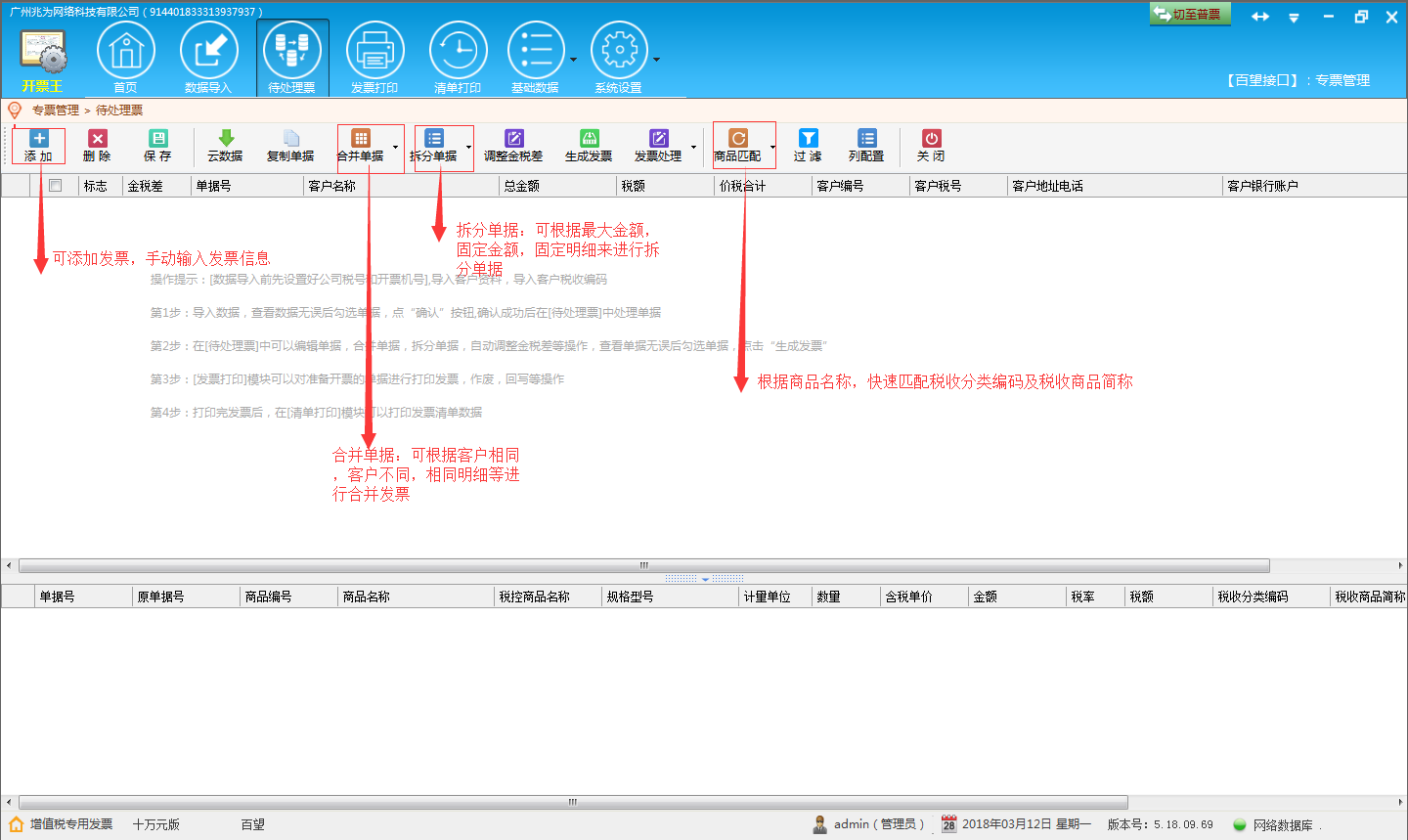Screen dimensions: 1408x840
Task: Expand the 拆分单据 dropdown arrow
Action: (469, 148)
